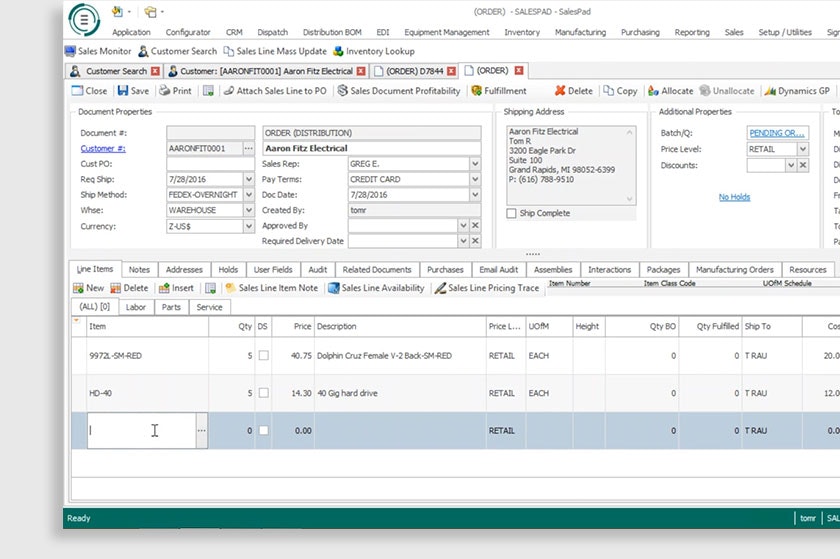Toggle the Ship Complete checkbox
This screenshot has height=559, width=840.
click(x=512, y=213)
